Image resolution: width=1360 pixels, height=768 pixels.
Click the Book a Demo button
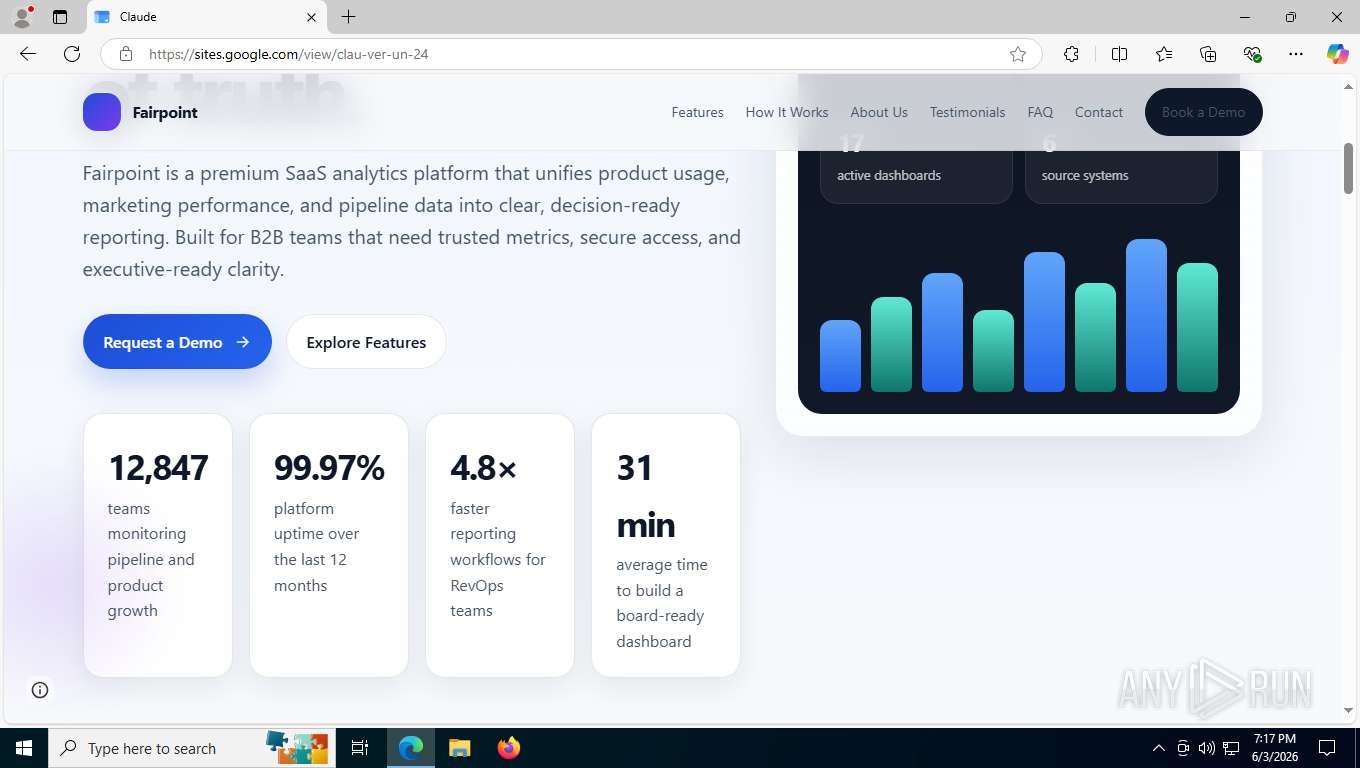1203,112
